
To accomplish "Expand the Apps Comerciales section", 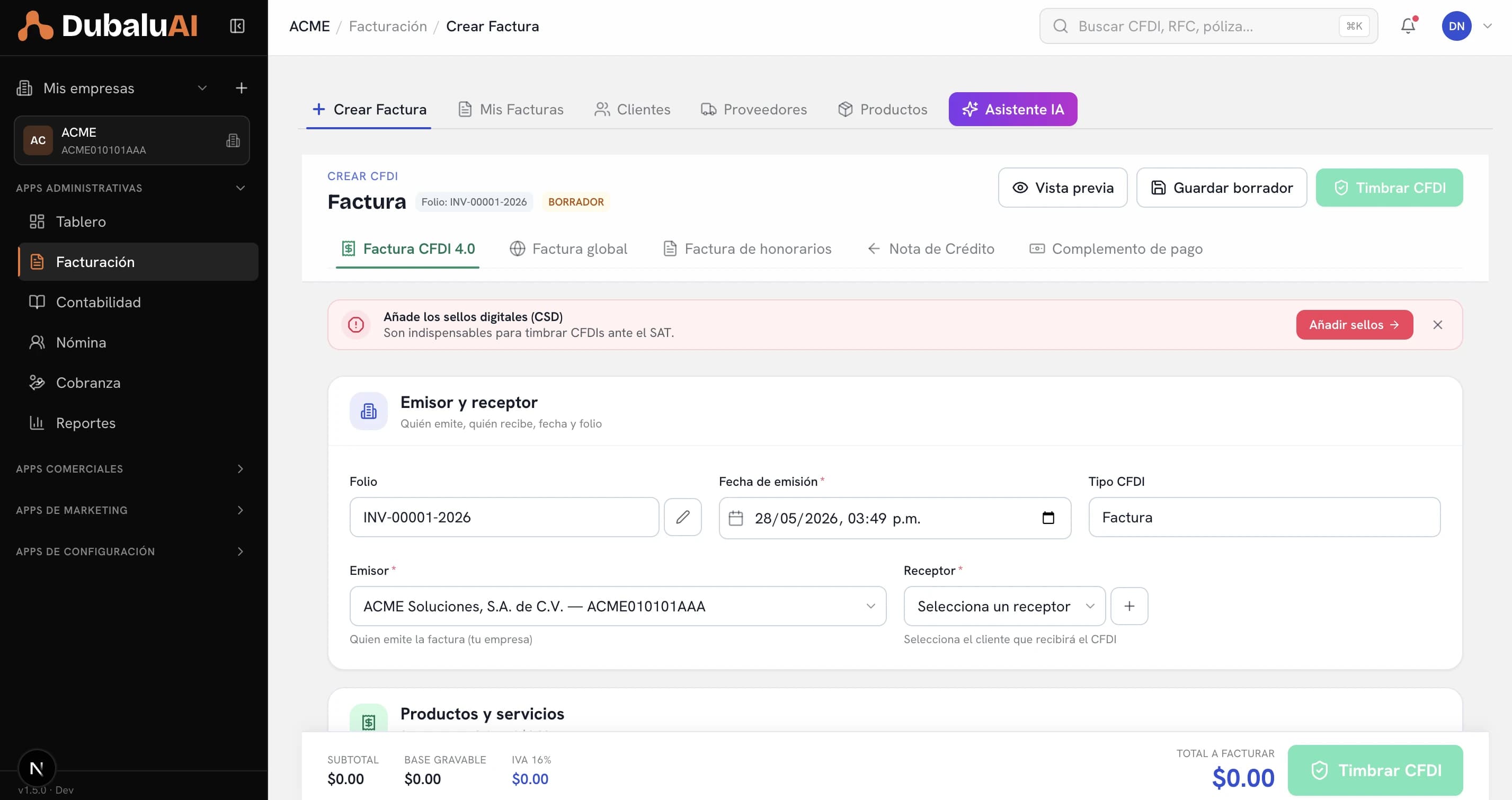I will 240,468.
